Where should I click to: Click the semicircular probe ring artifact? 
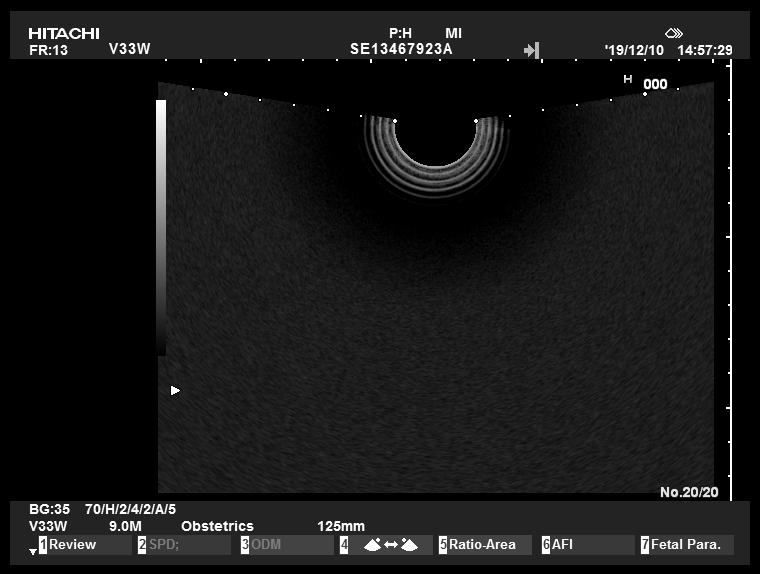point(435,160)
